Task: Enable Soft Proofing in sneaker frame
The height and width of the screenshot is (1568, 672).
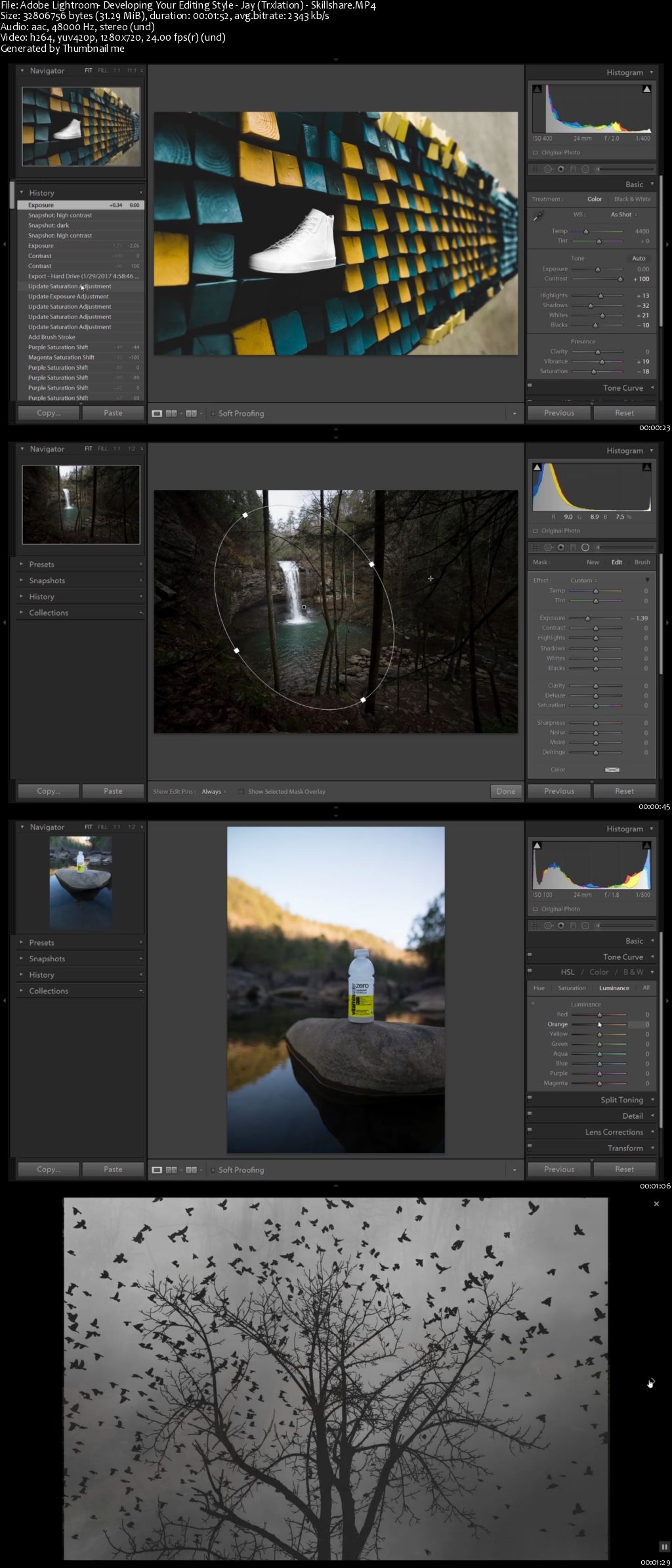Action: click(213, 414)
